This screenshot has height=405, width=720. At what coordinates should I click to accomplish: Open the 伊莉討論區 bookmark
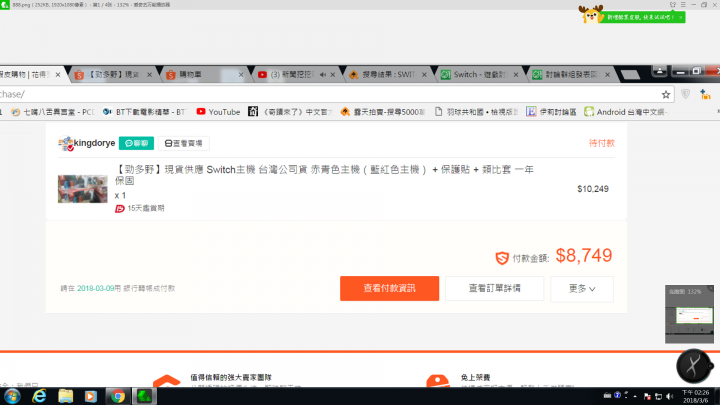click(551, 112)
